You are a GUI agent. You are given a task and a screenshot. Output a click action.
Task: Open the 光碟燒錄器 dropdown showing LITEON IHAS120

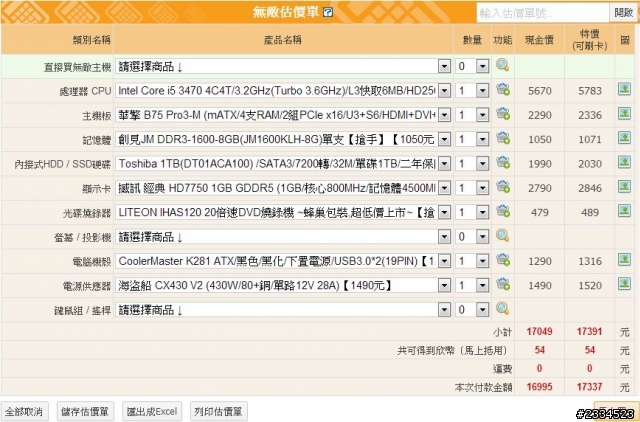283,212
